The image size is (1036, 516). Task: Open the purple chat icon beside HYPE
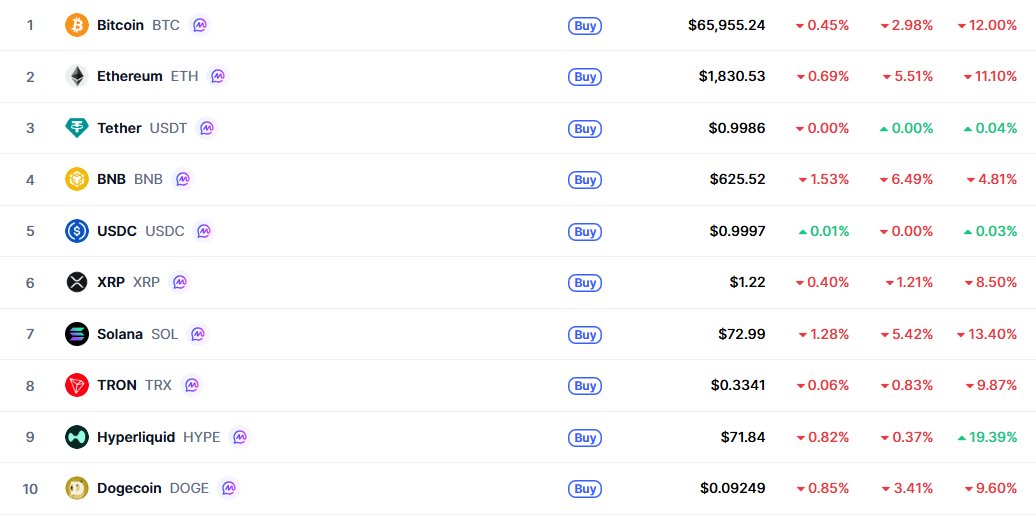point(240,437)
